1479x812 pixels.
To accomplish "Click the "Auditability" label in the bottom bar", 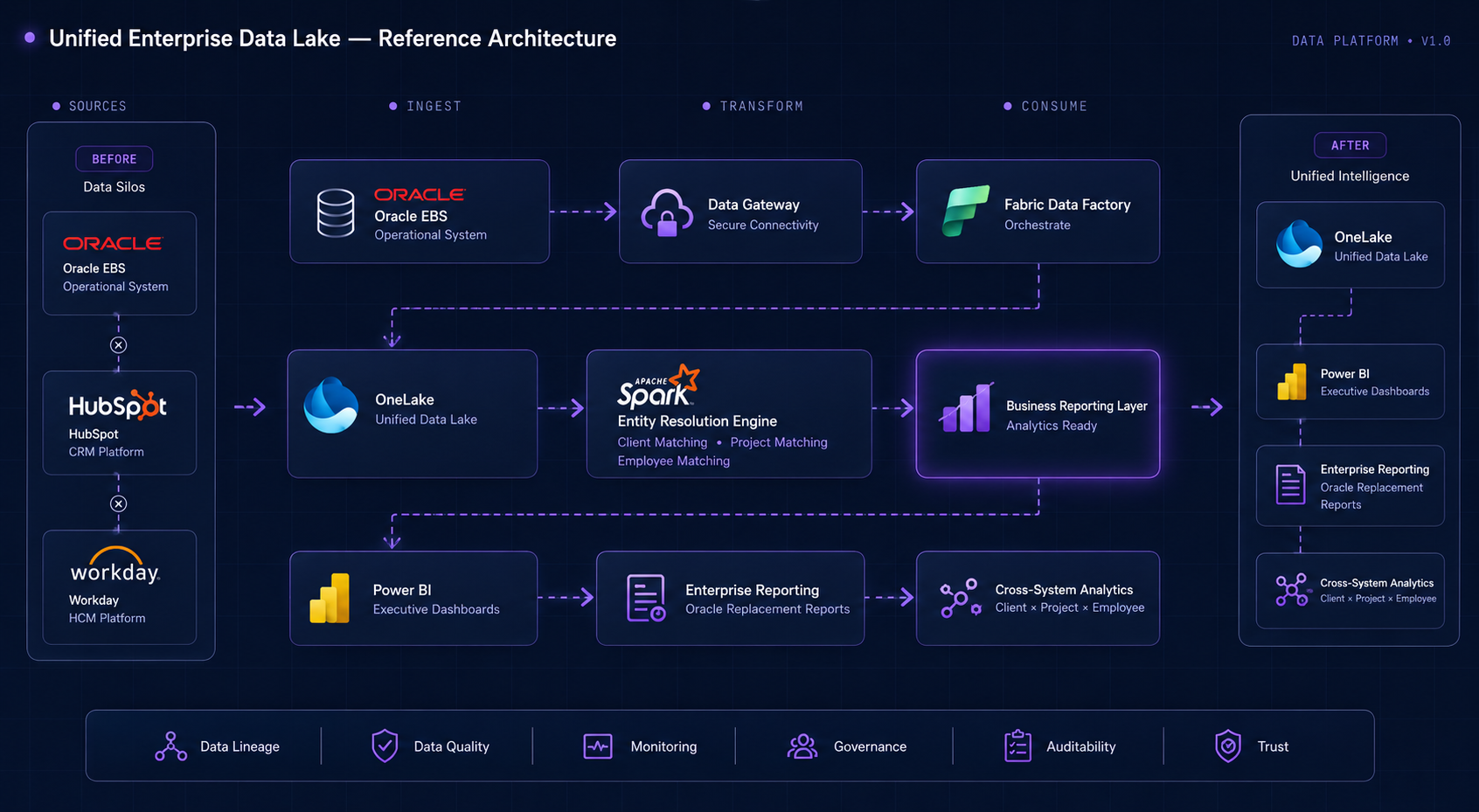I will coord(1080,746).
